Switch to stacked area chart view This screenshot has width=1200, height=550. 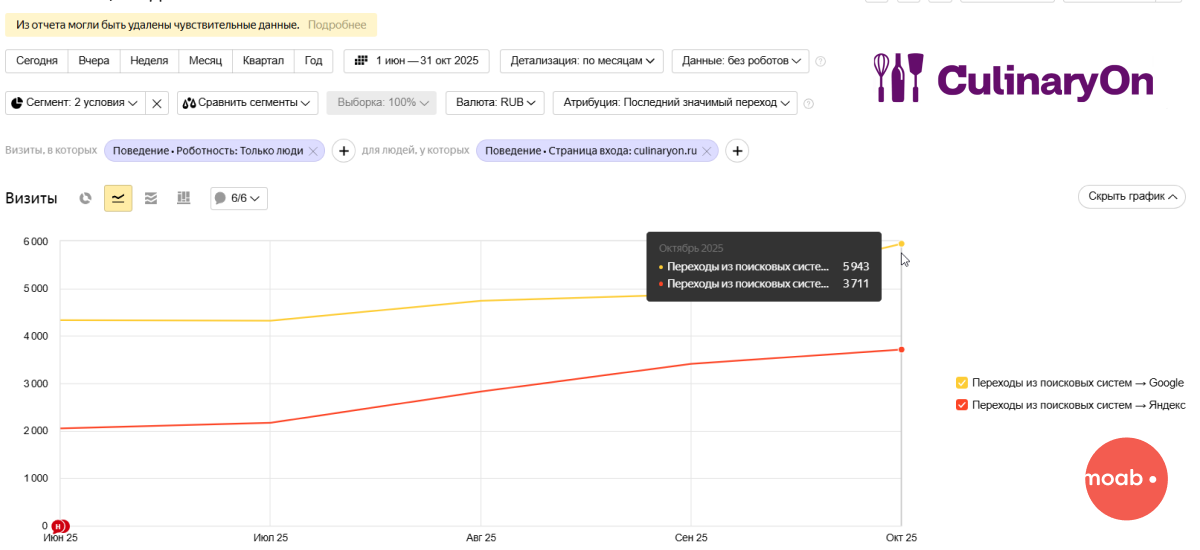151,198
